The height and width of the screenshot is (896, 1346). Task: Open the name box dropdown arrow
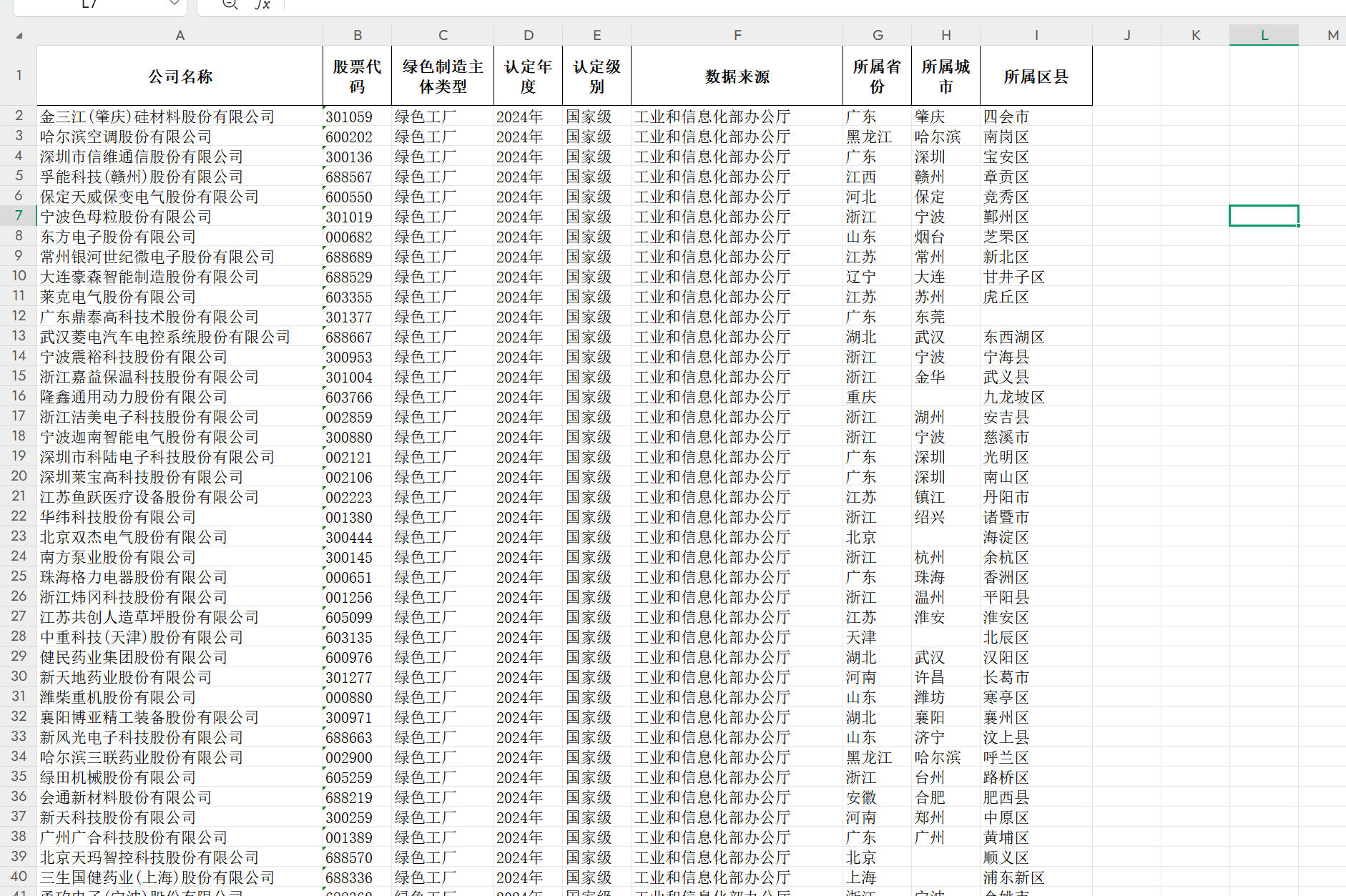click(x=174, y=4)
